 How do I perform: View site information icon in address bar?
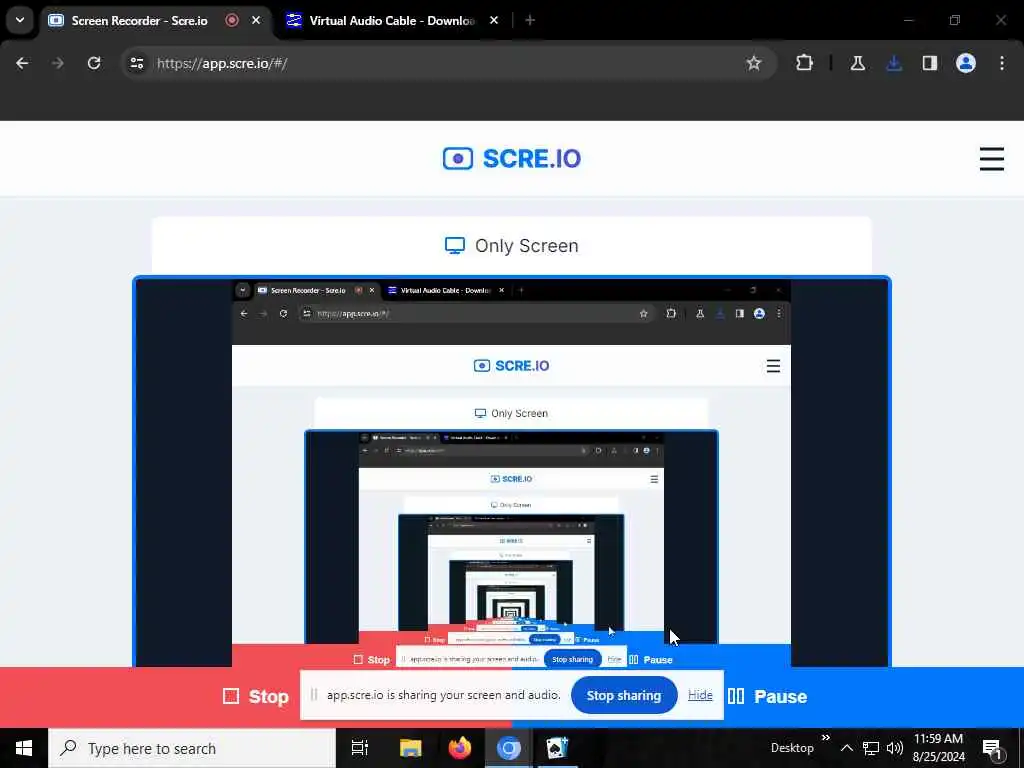tap(137, 63)
